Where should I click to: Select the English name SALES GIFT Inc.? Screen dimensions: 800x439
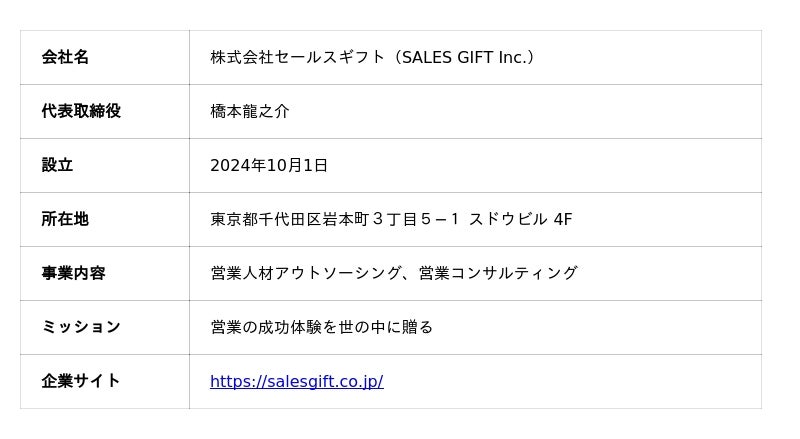point(464,57)
